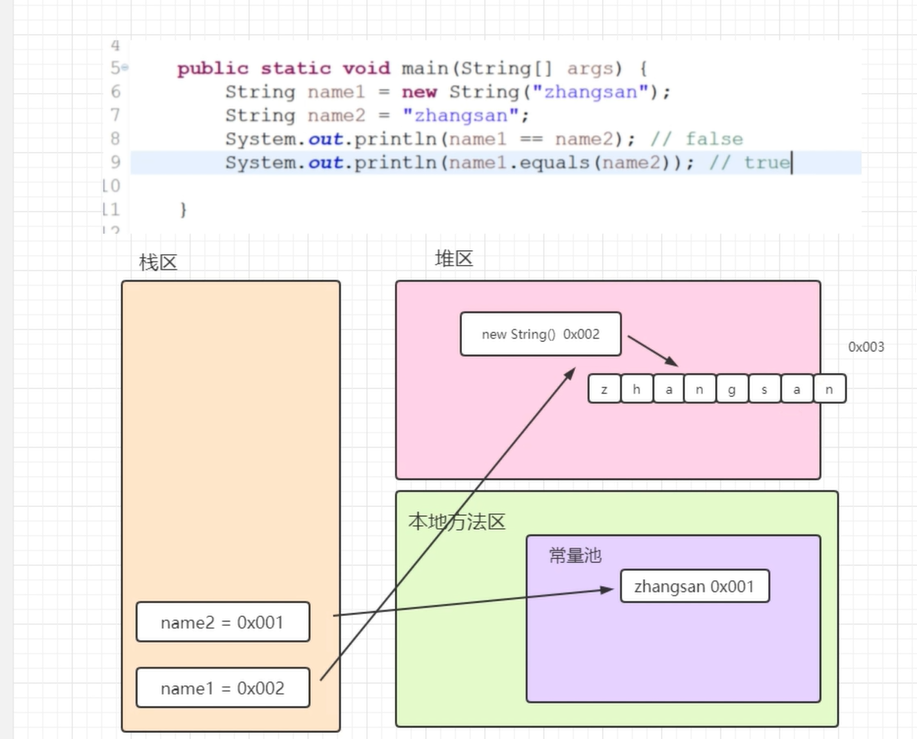This screenshot has width=917, height=739.
Task: Select the "常量池" purple panel label
Action: tap(575, 556)
